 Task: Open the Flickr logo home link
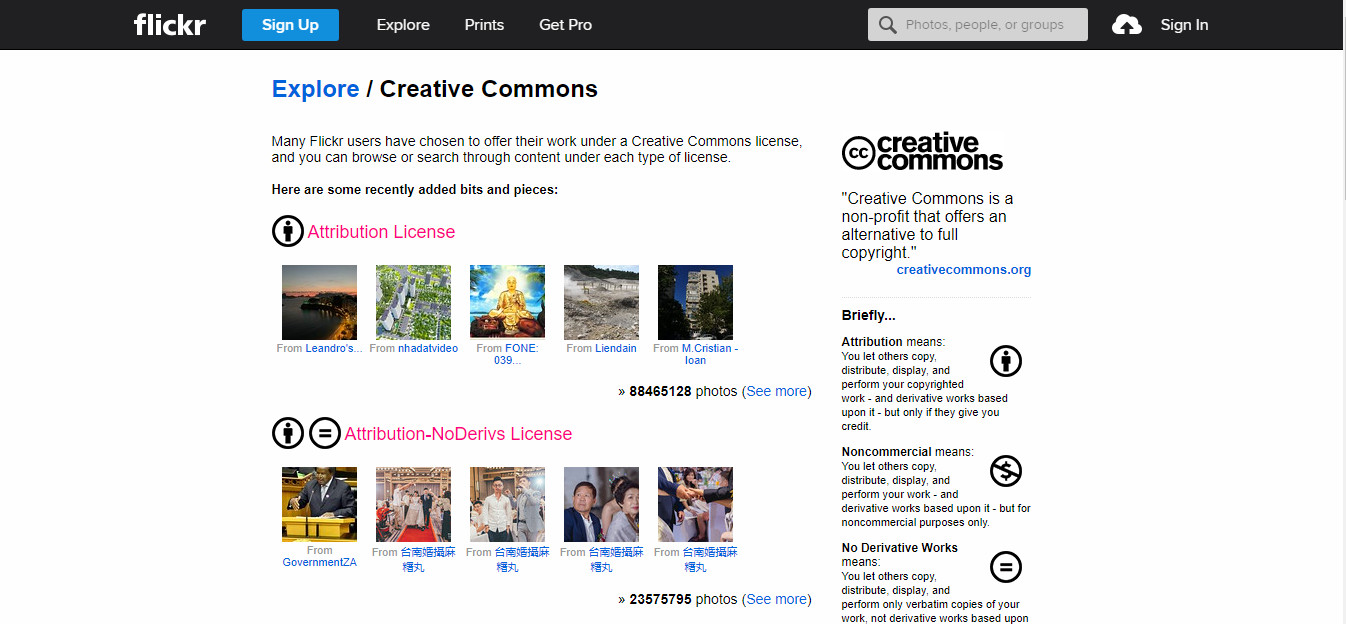[x=170, y=24]
